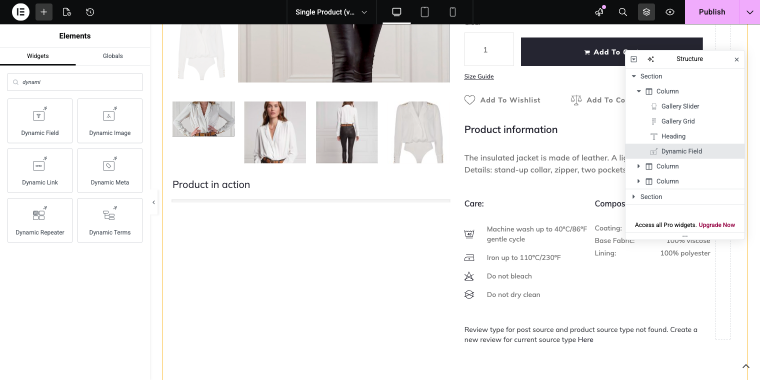Image resolution: width=760 pixels, height=380 pixels.
Task: Click the Product in action heading
Action: click(x=211, y=185)
